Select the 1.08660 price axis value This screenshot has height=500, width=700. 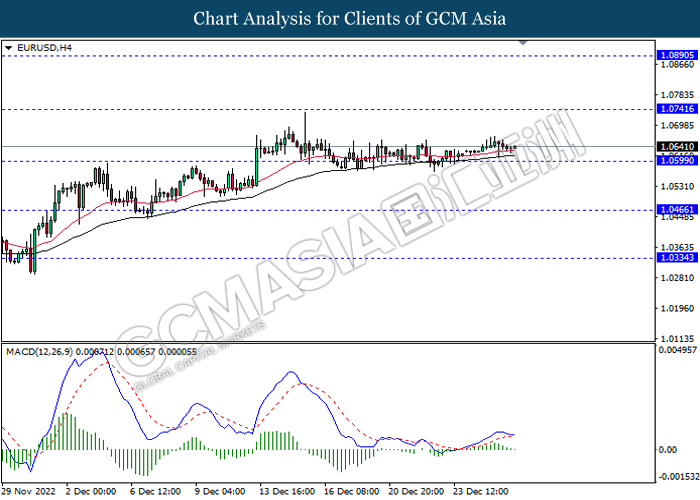pyautogui.click(x=677, y=65)
